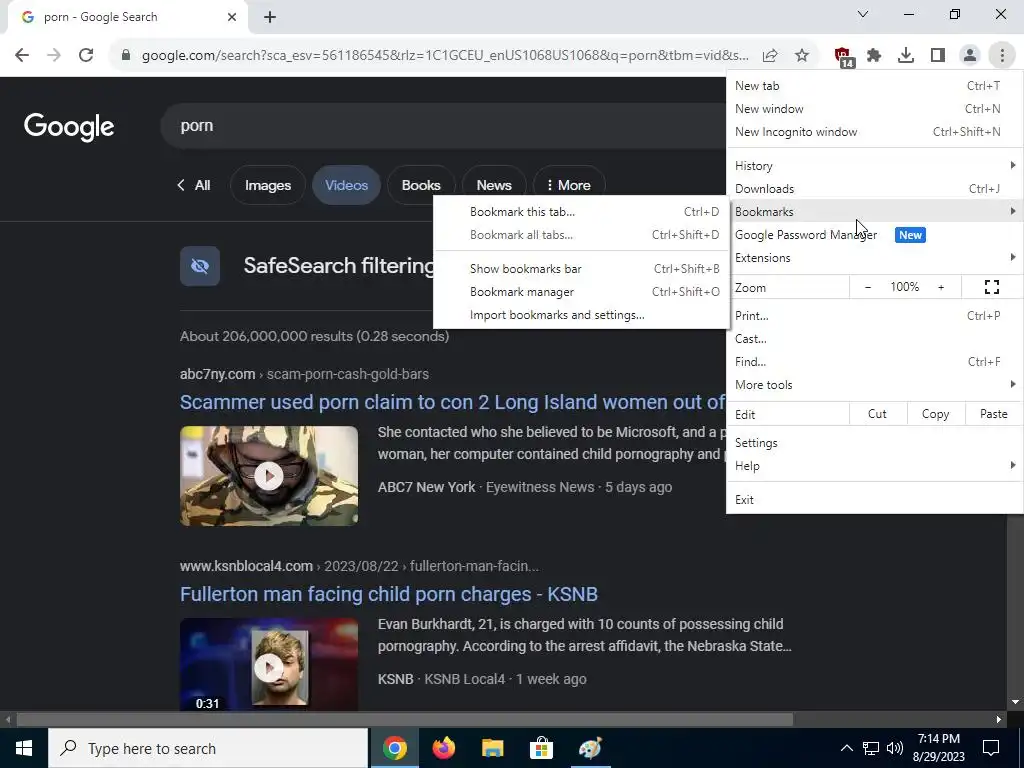Click Paste in the Edit row
The width and height of the screenshot is (1024, 768).
pyautogui.click(x=994, y=414)
